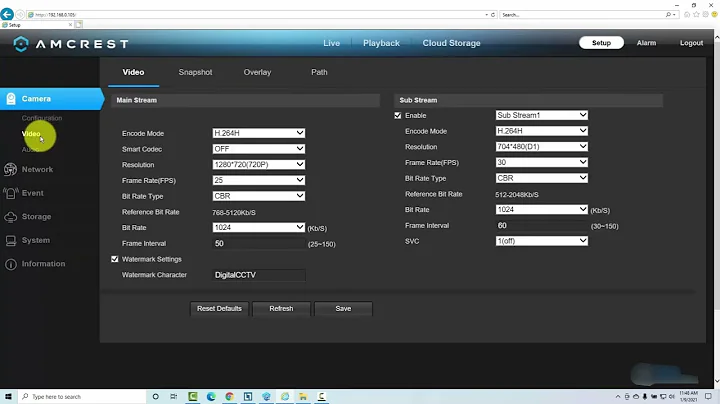Click the Camera sidebar icon
Screen dimensions: 720x404
[11, 99]
